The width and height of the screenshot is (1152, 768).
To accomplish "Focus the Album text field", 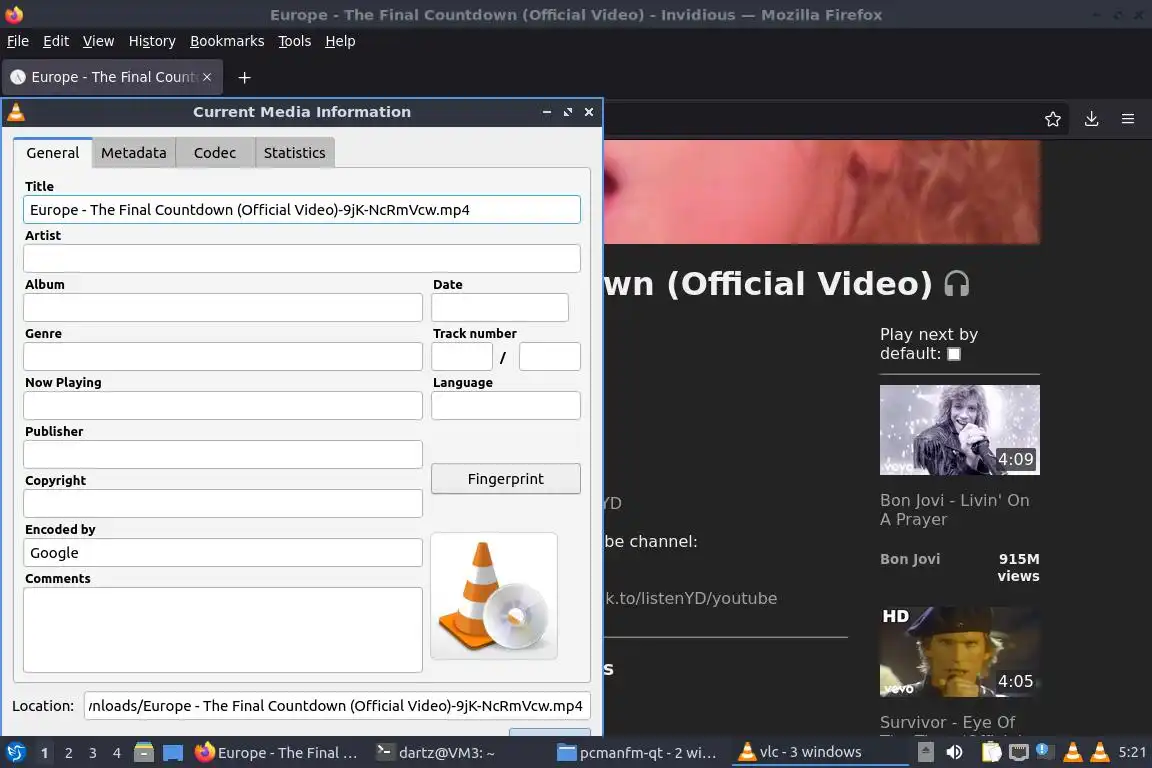I will pyautogui.click(x=223, y=307).
